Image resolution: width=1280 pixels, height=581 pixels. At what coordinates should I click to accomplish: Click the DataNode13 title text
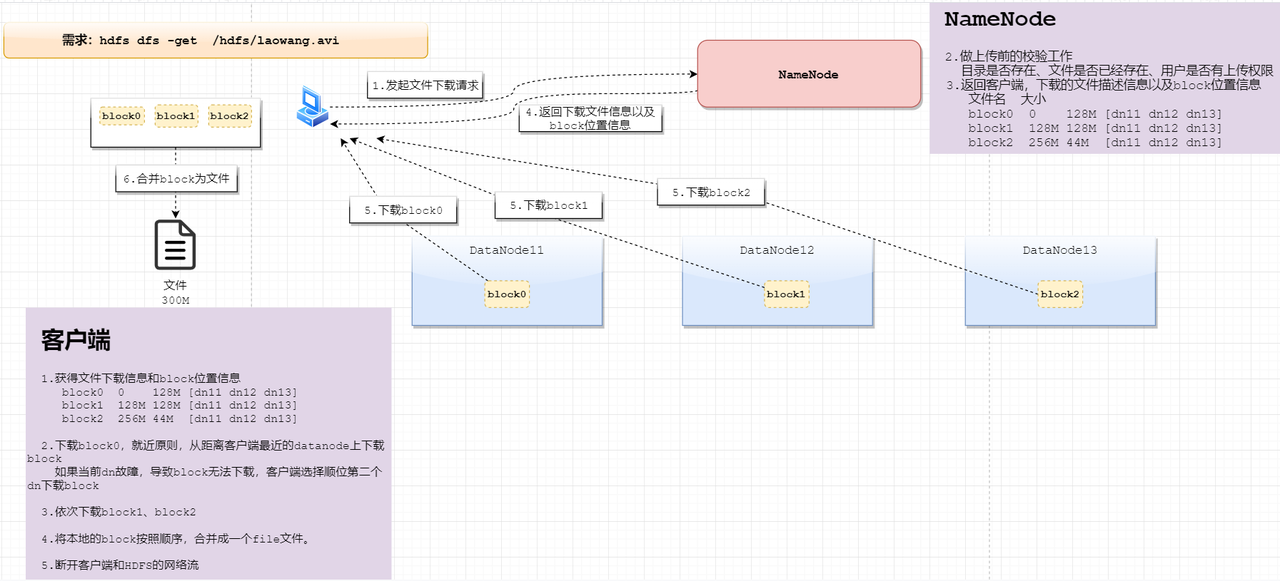1060,250
